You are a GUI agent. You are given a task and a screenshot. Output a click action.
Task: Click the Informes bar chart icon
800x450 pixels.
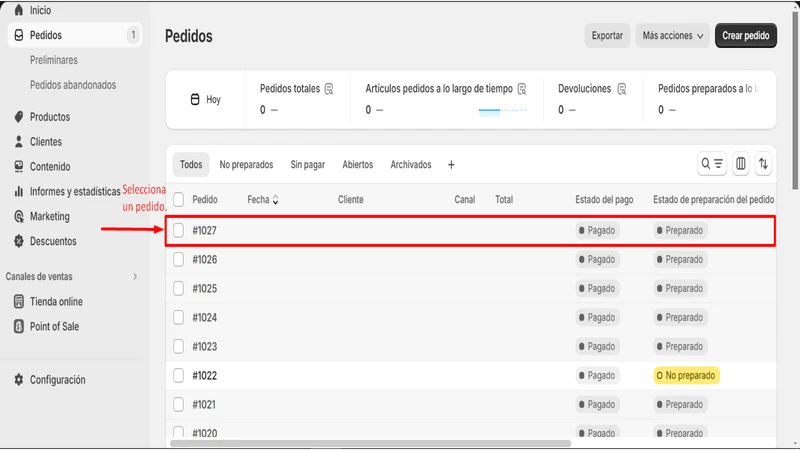[x=19, y=191]
